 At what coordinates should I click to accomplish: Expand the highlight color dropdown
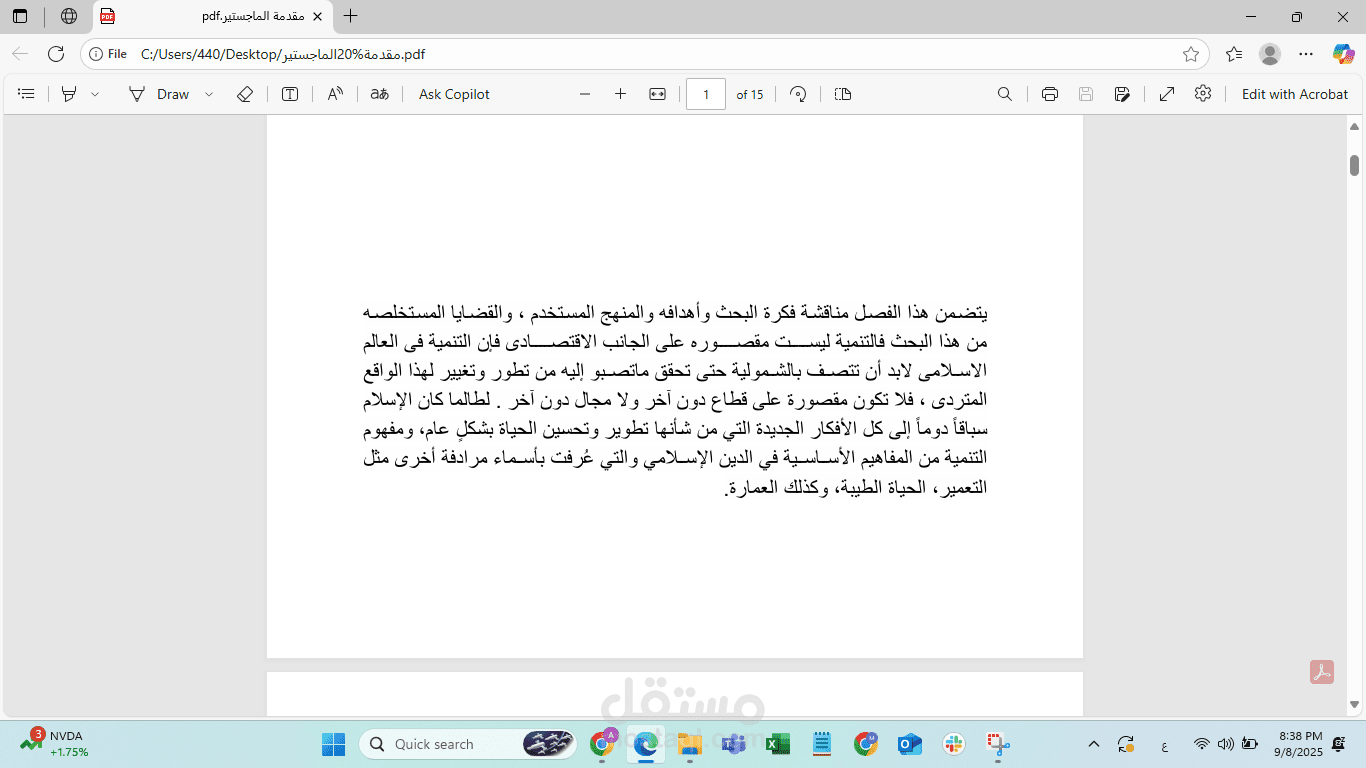pyautogui.click(x=95, y=94)
